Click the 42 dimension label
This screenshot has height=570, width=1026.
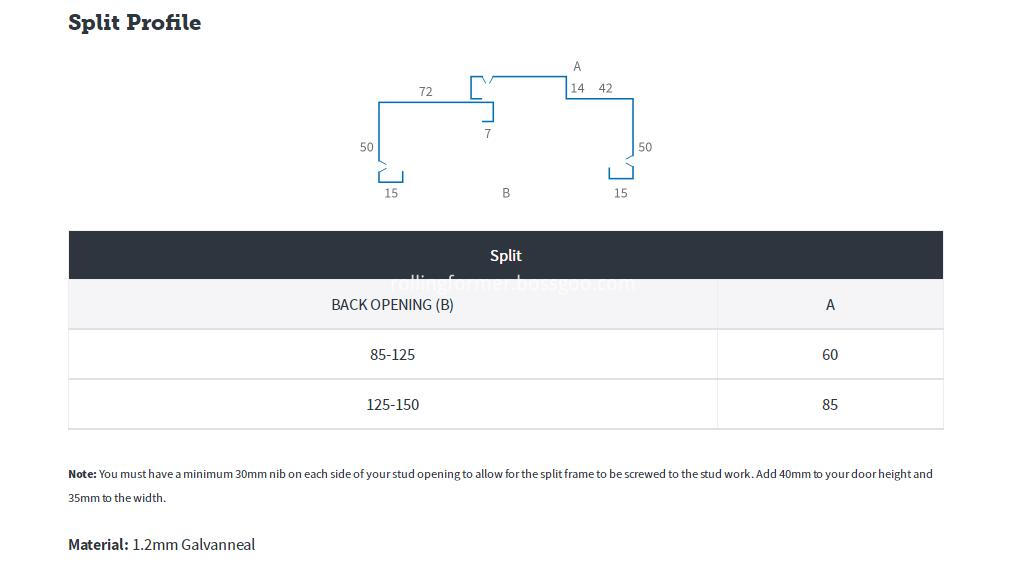coord(605,88)
